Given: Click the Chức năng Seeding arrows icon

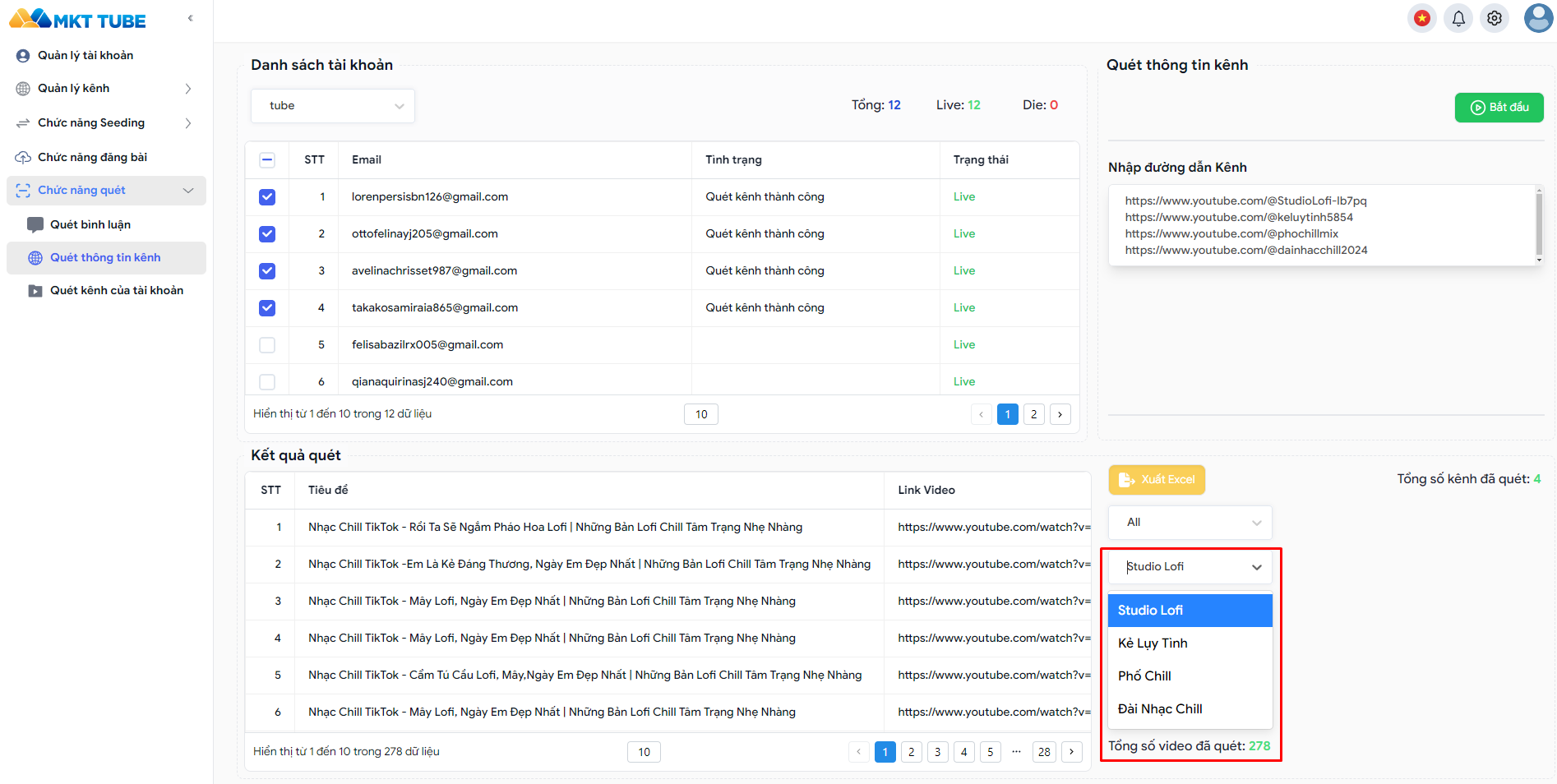Looking at the screenshot, I should click(x=23, y=123).
